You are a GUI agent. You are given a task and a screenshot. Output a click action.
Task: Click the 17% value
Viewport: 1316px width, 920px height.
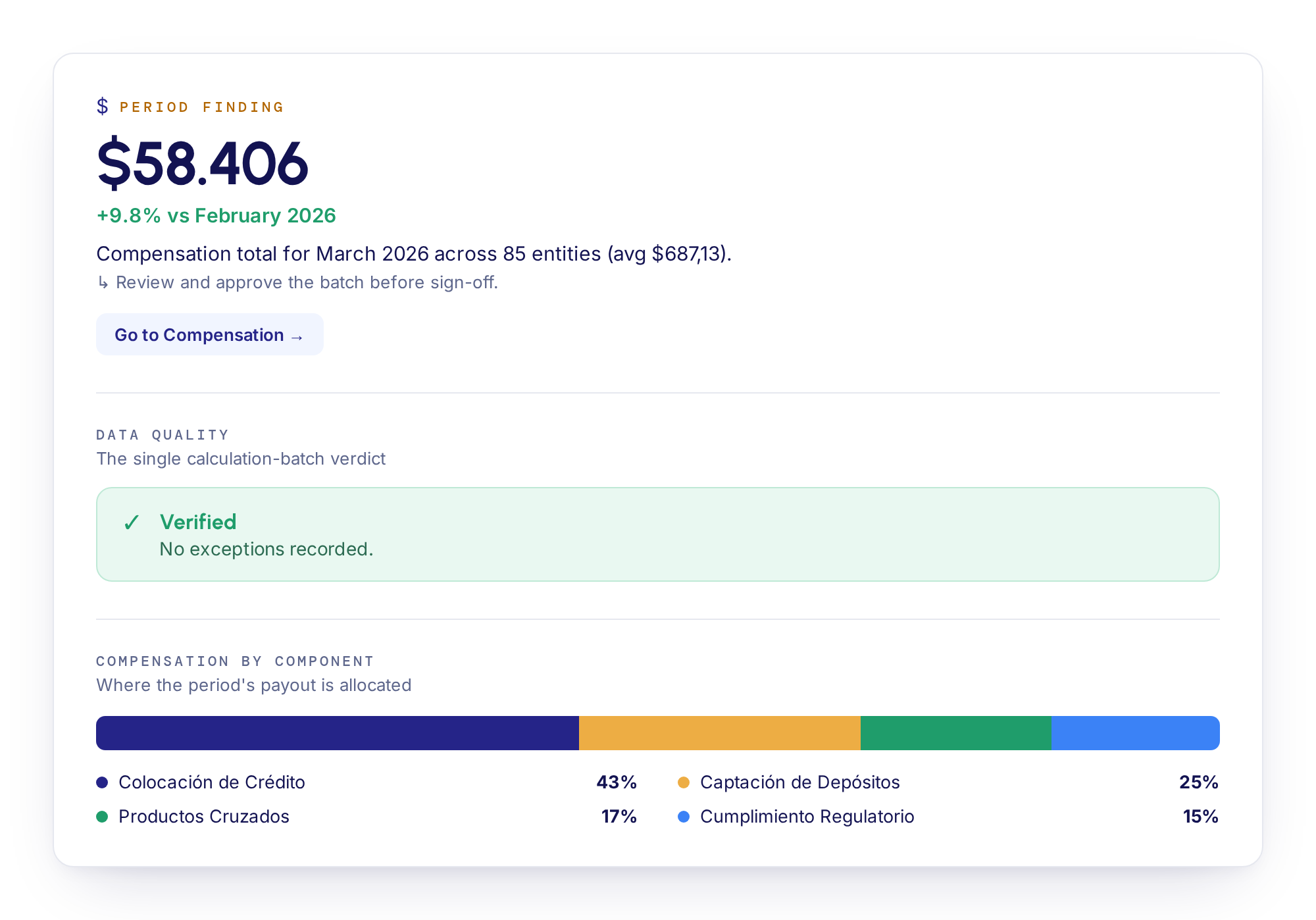[x=619, y=817]
